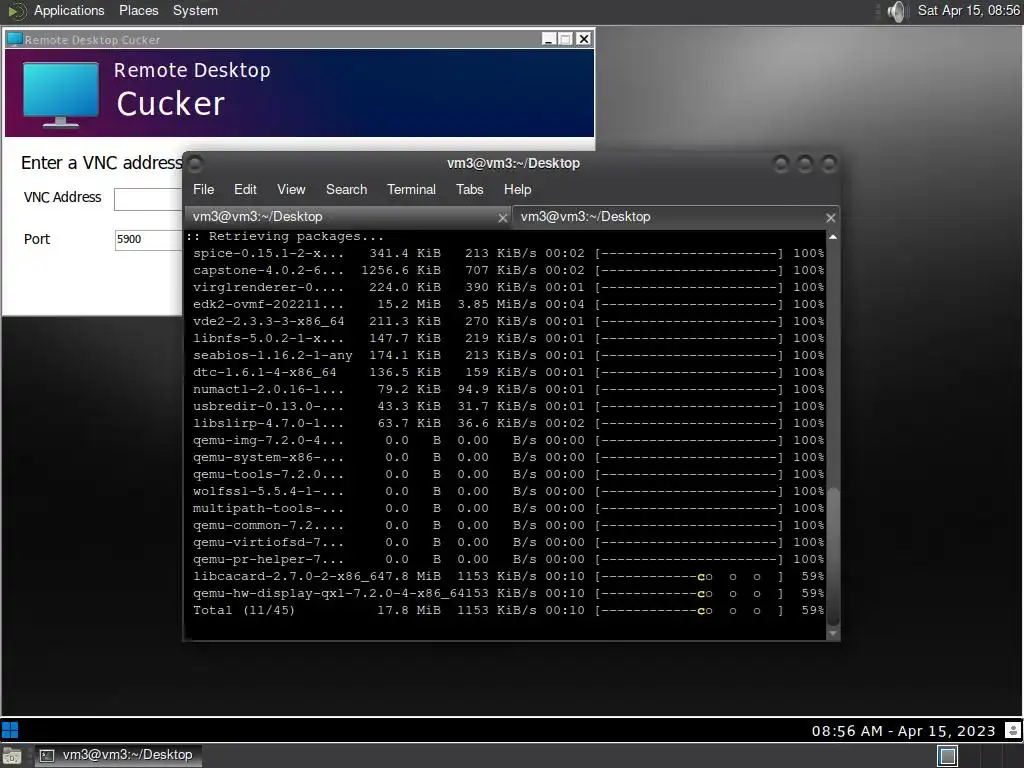This screenshot has height=768, width=1024.
Task: Maximize the Remote Desktop Cucker window
Action: (x=566, y=39)
